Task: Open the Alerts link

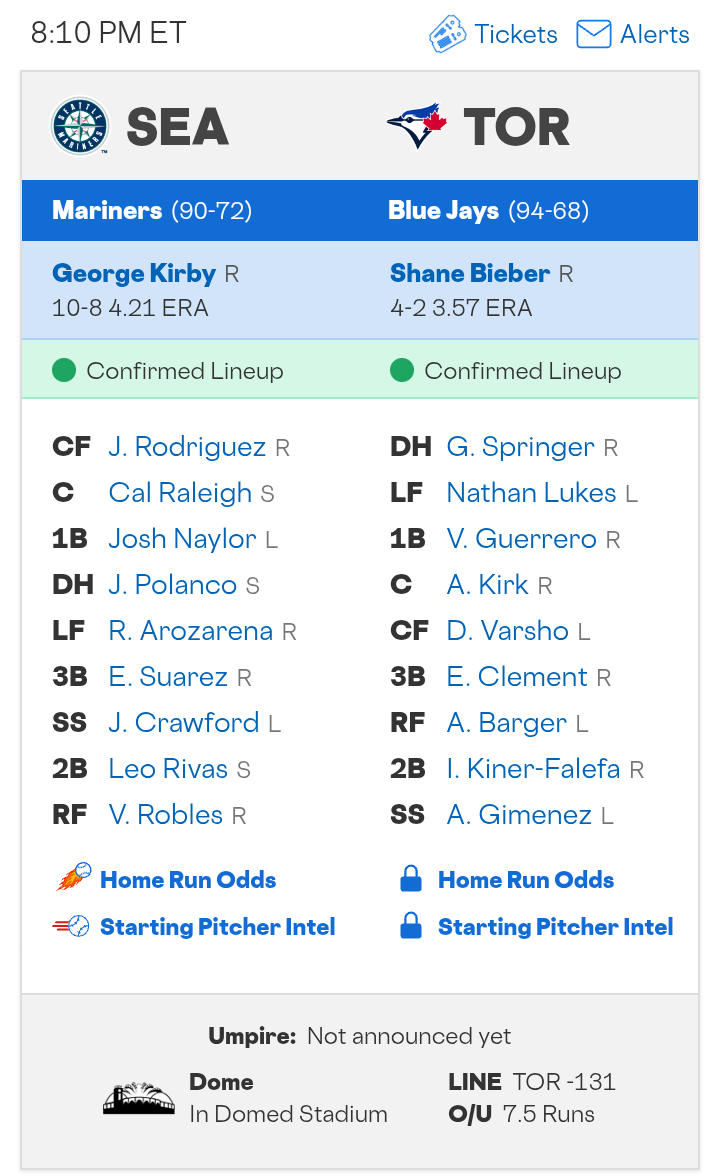Action: tap(654, 34)
